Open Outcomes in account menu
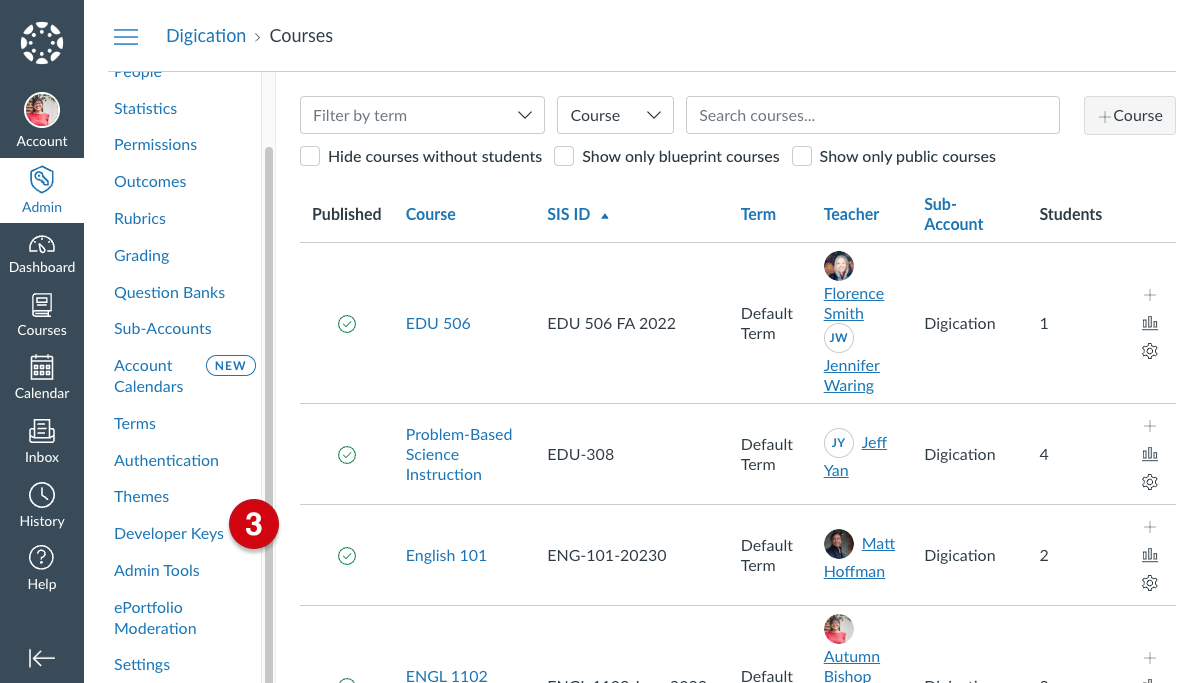Screen dimensions: 1200x683 (150, 182)
